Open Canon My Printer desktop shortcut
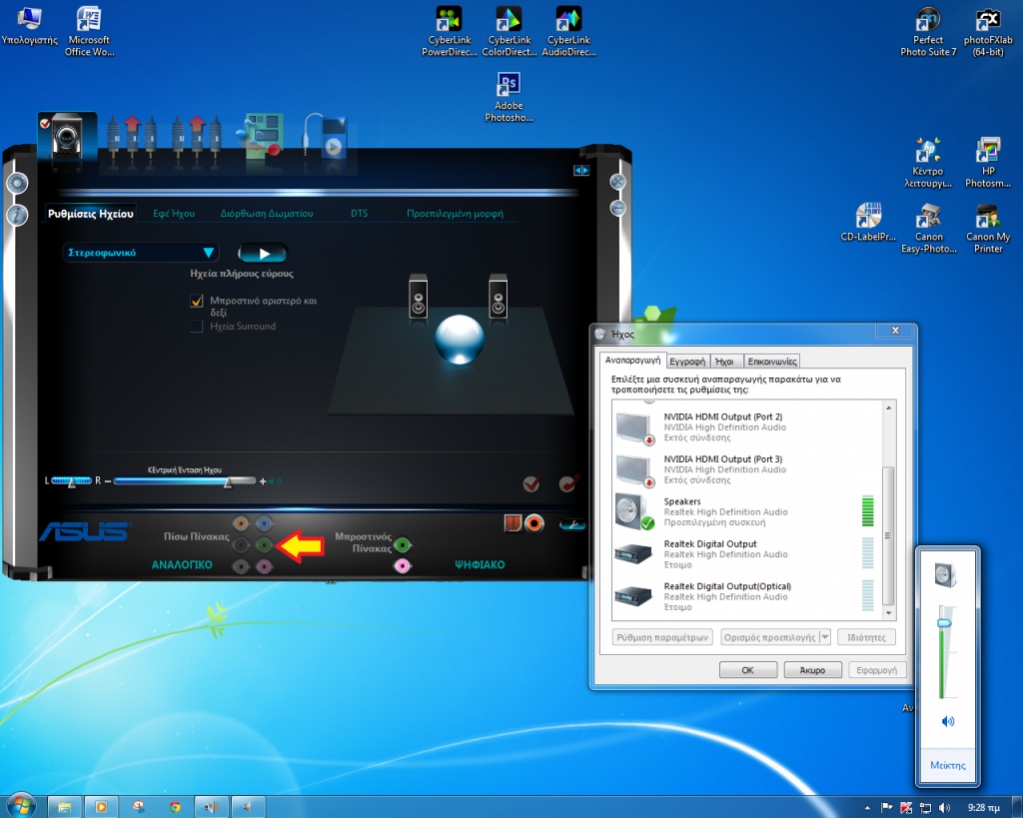 (x=988, y=228)
